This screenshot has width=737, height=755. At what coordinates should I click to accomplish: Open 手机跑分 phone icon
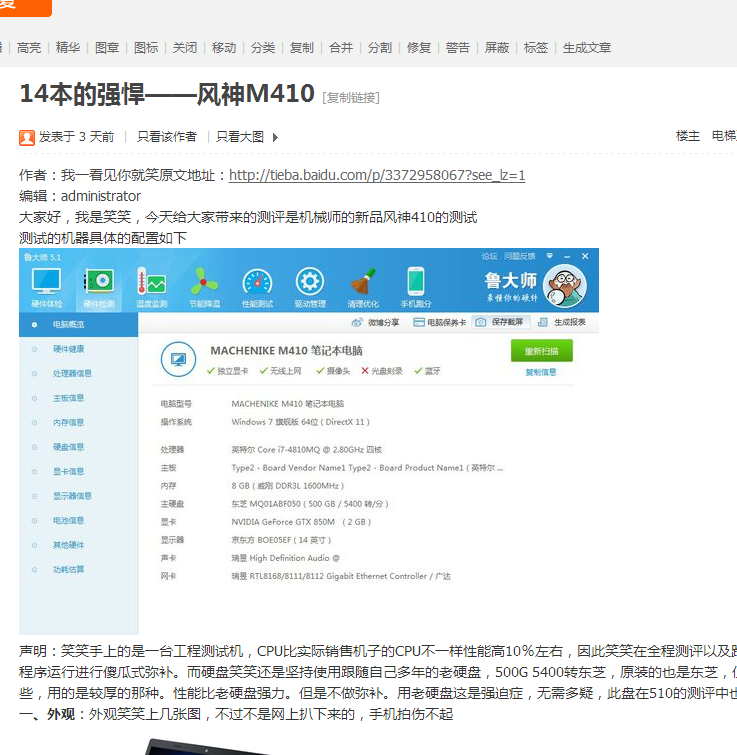pos(415,287)
